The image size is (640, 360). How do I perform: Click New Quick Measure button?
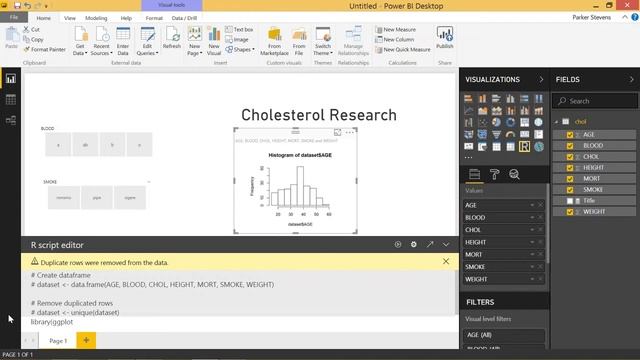click(403, 49)
